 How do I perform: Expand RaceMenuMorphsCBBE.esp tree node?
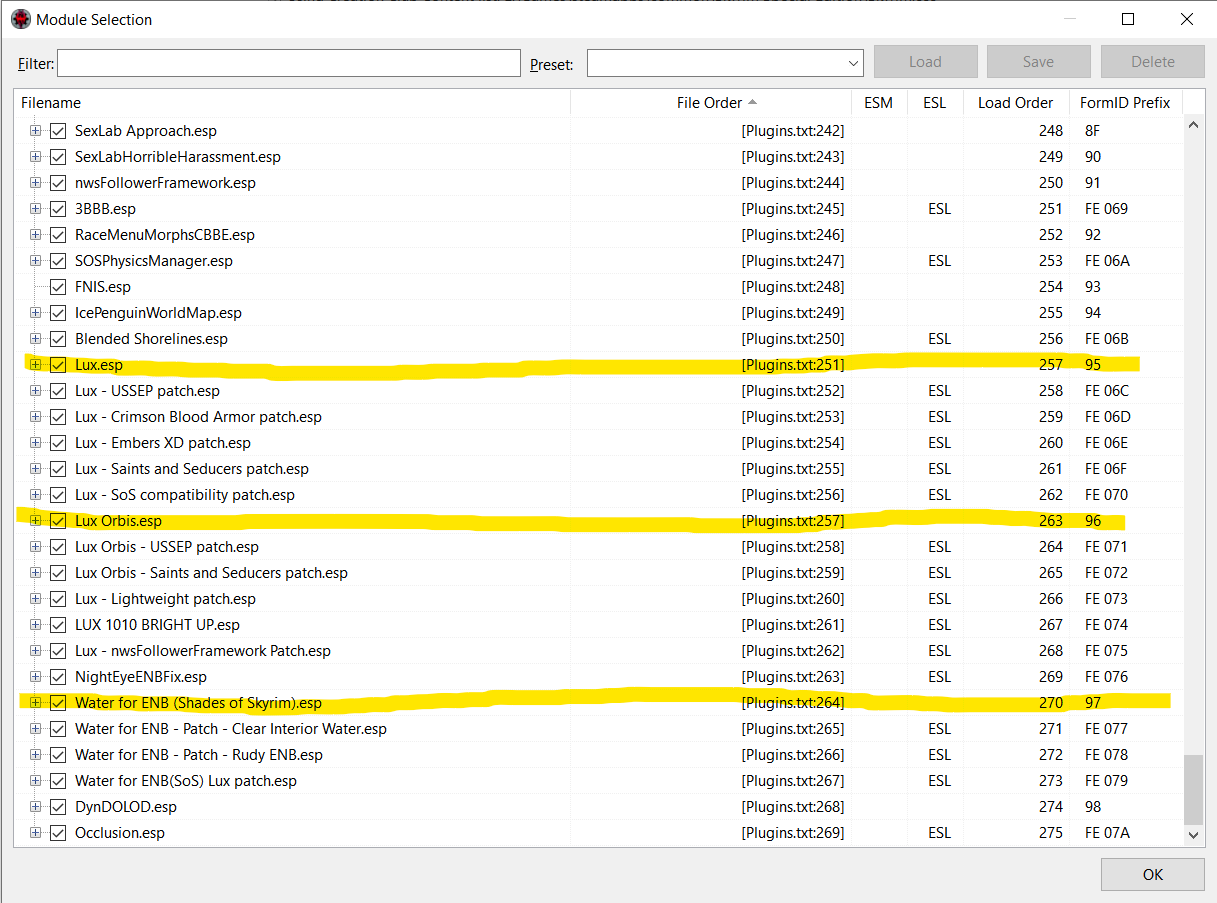click(36, 235)
